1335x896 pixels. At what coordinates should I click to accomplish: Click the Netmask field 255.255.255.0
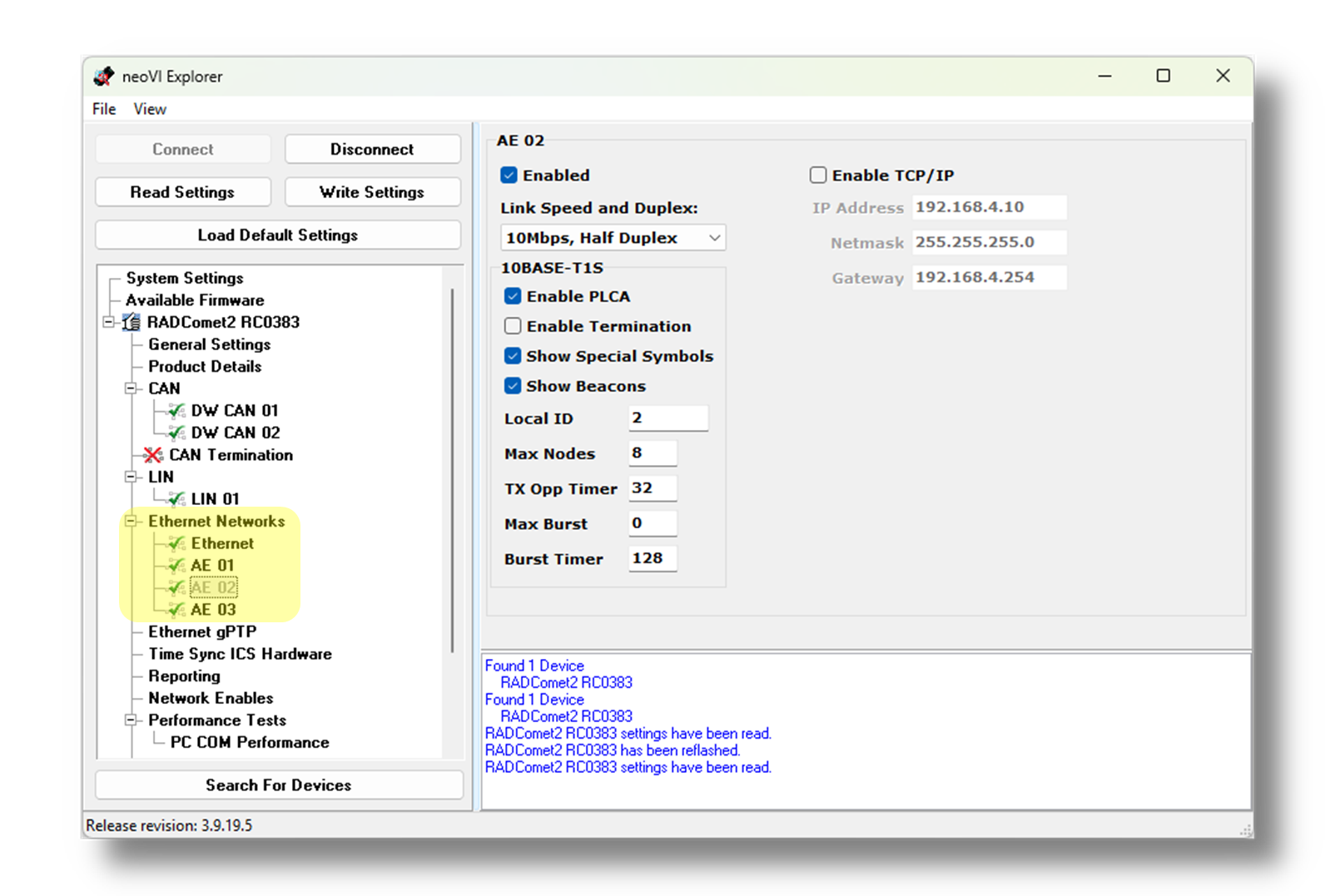(x=989, y=242)
